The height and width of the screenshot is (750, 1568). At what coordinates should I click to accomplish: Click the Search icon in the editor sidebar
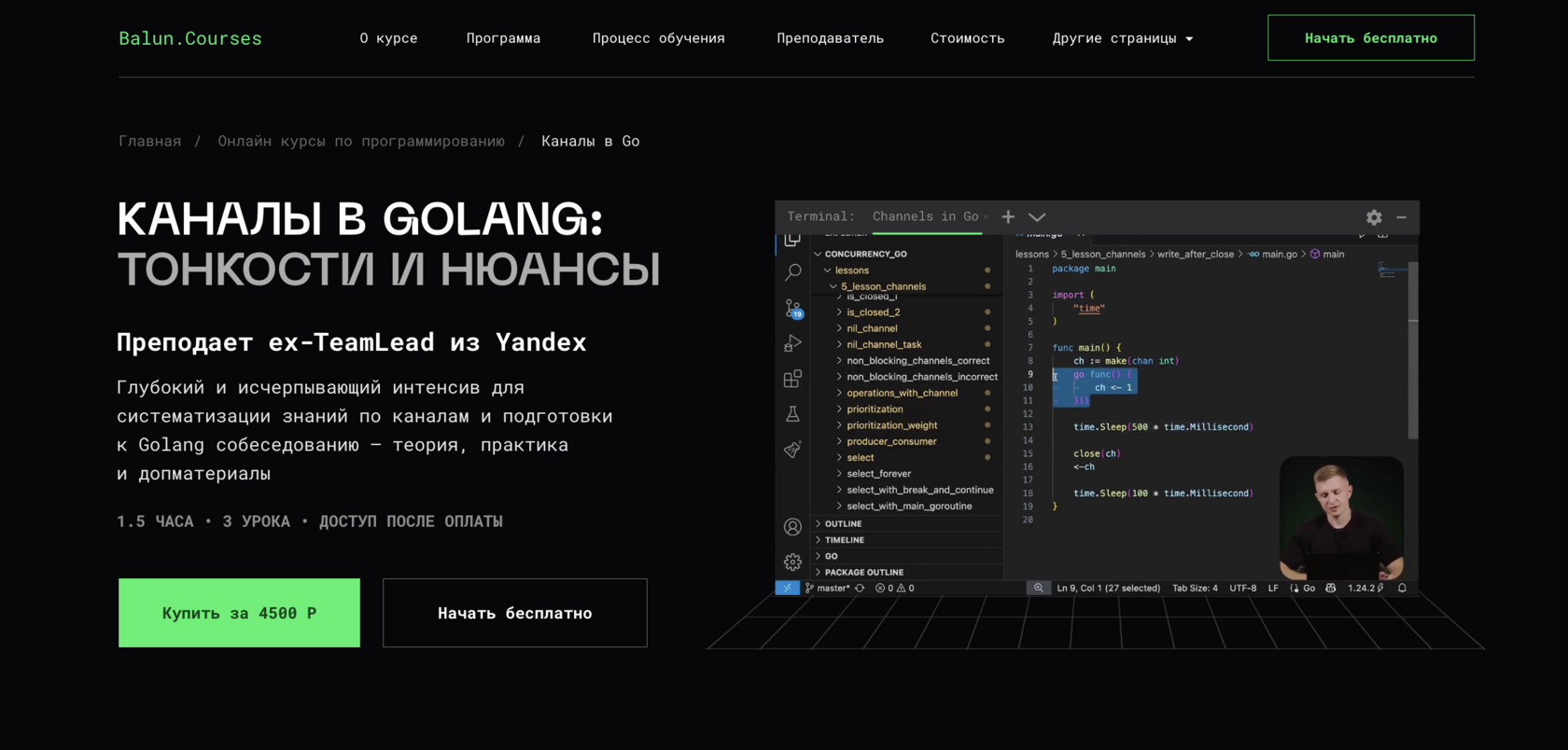792,272
